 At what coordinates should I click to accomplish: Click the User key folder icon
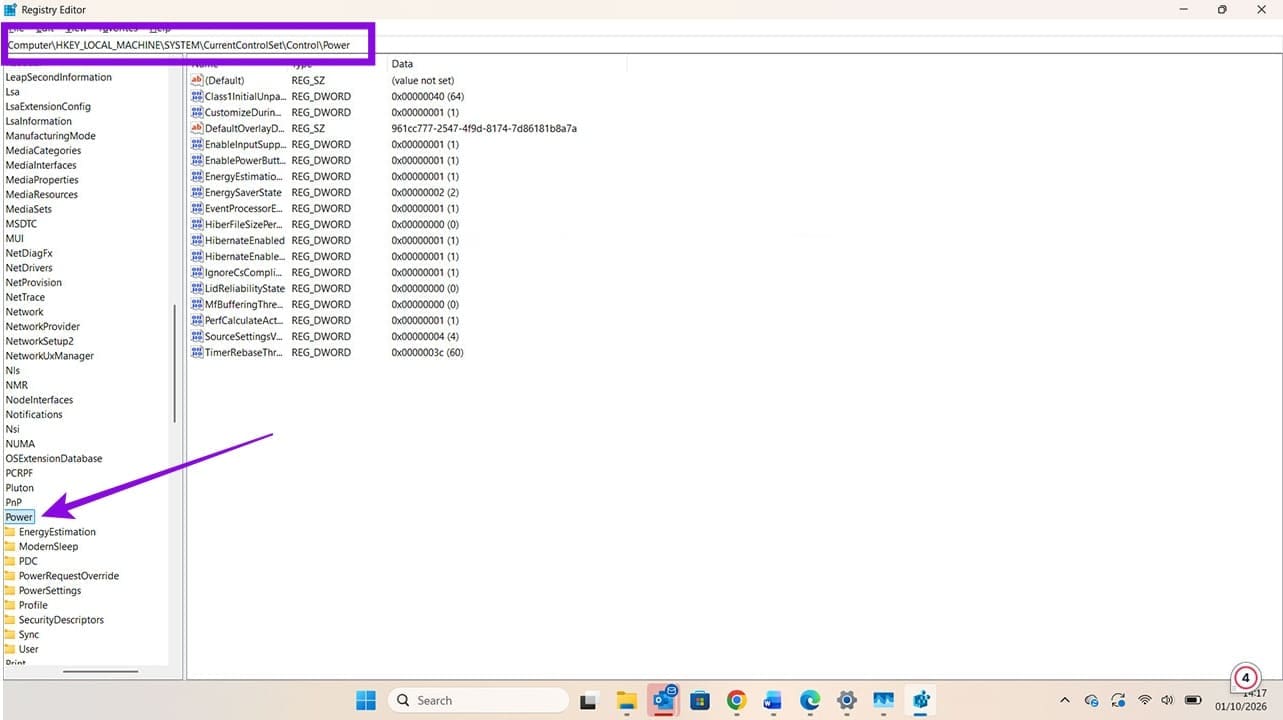[10, 649]
